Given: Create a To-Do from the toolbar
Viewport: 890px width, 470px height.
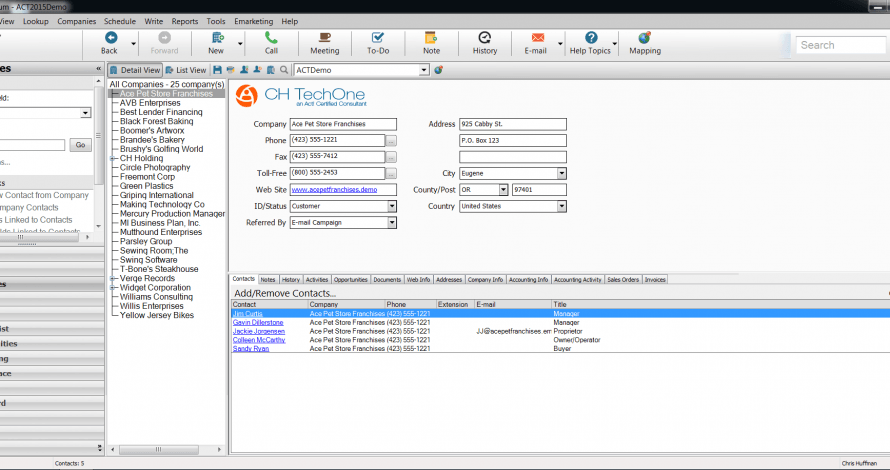Looking at the screenshot, I should click(377, 37).
